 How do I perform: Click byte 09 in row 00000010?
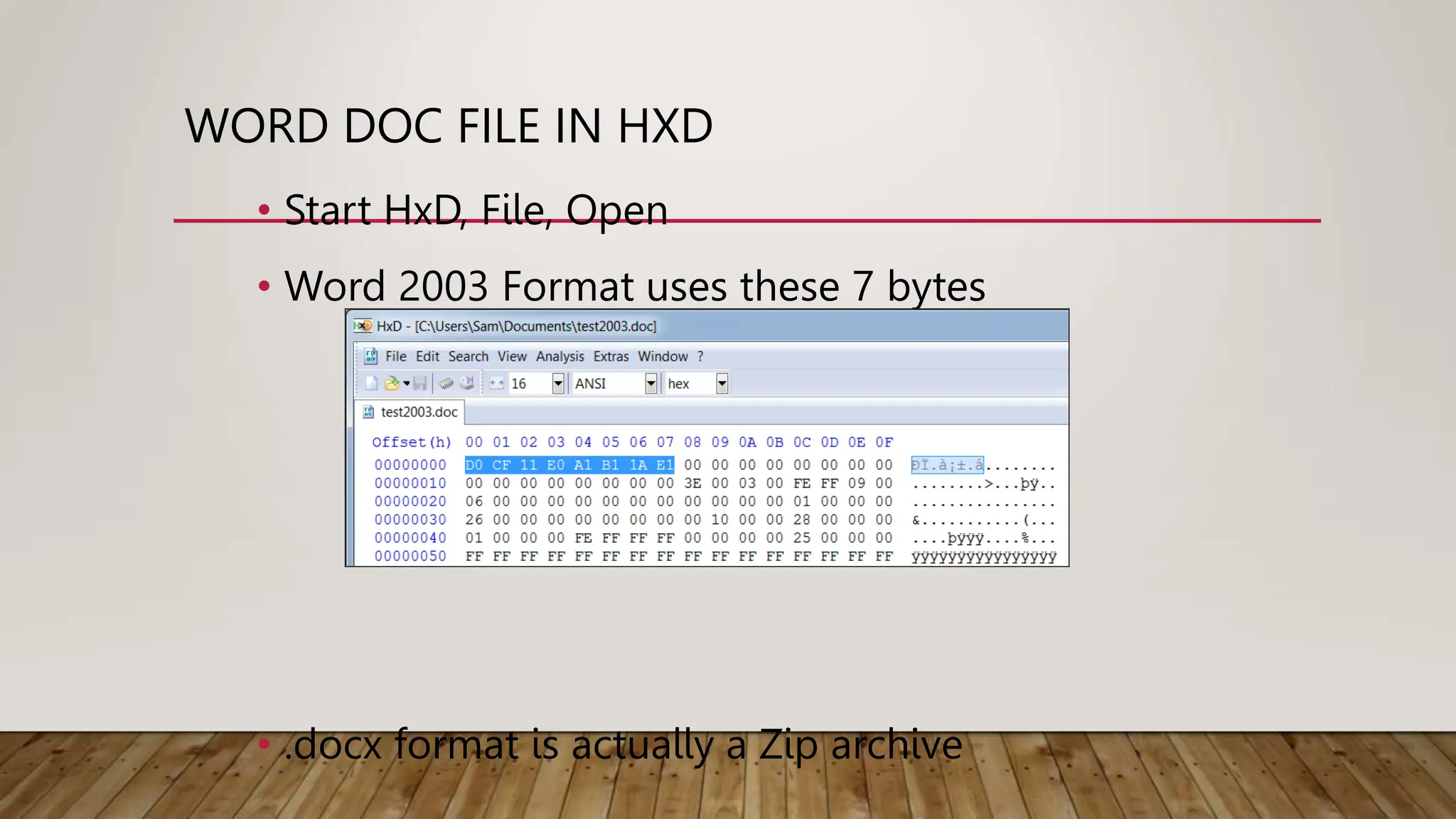point(857,483)
